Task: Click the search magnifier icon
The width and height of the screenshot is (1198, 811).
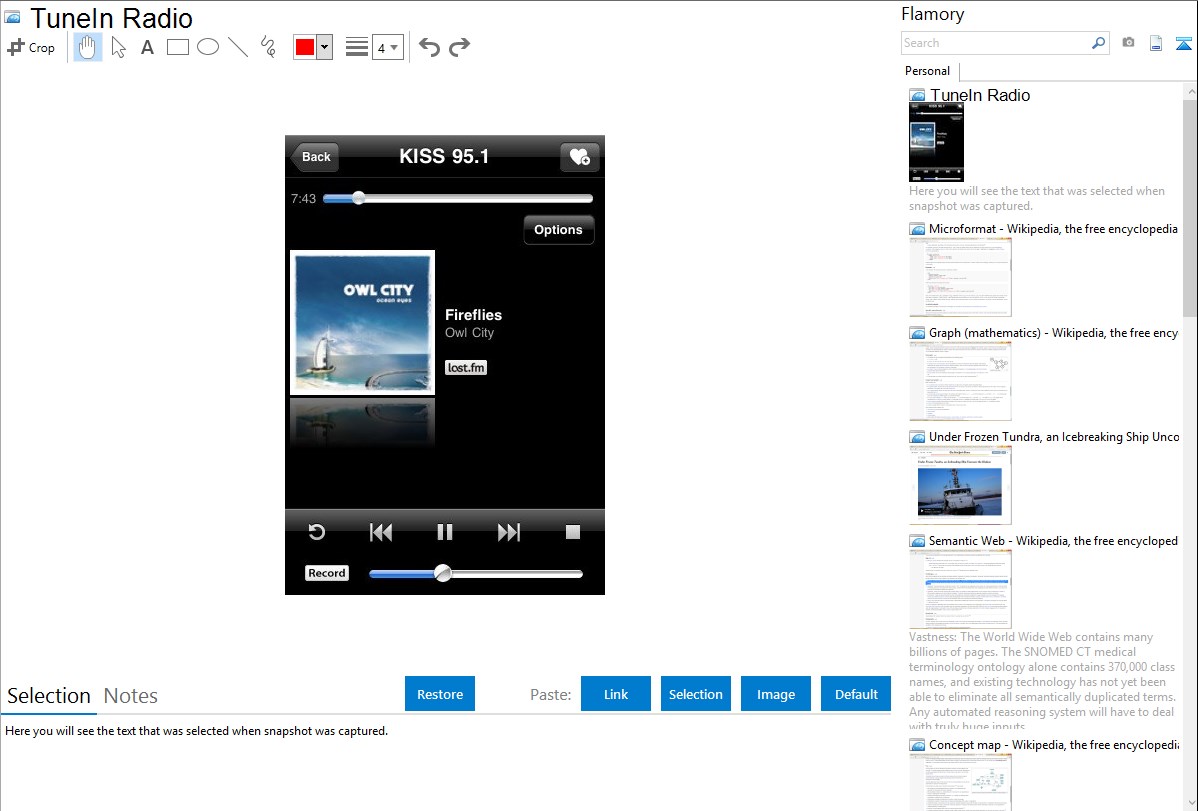Action: tap(1099, 43)
